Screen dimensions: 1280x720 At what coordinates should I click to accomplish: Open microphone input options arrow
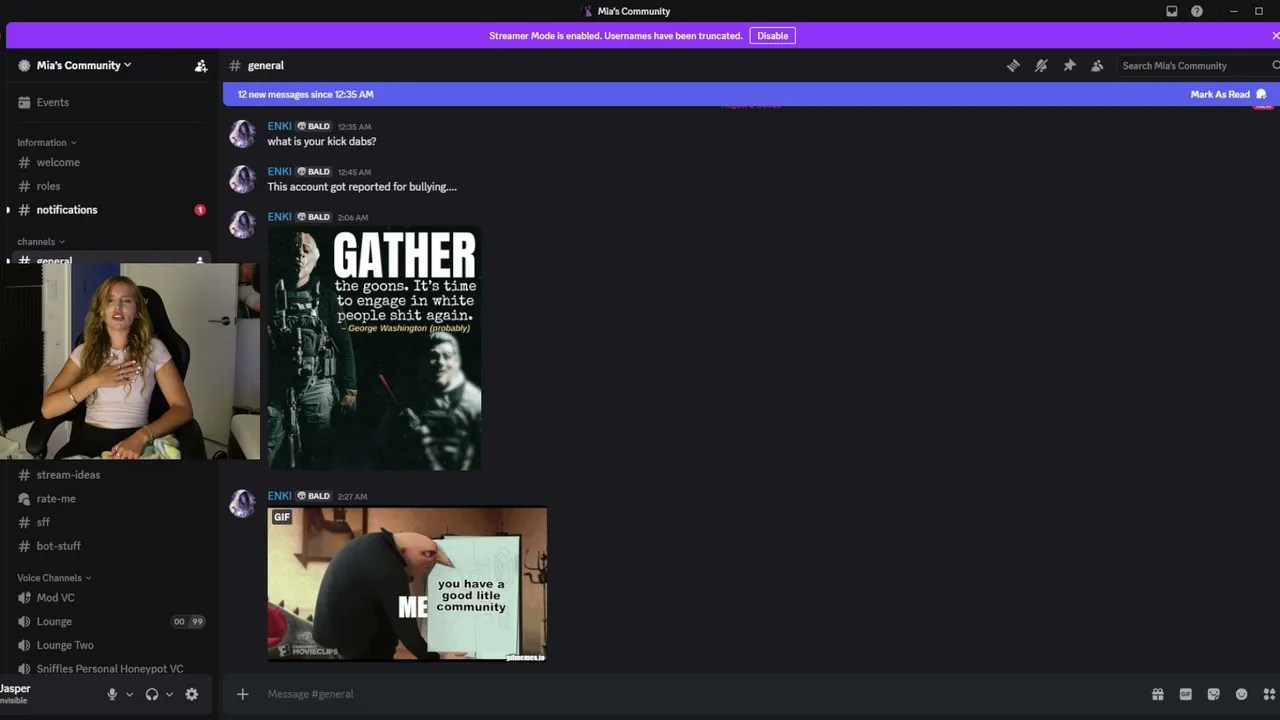129,694
